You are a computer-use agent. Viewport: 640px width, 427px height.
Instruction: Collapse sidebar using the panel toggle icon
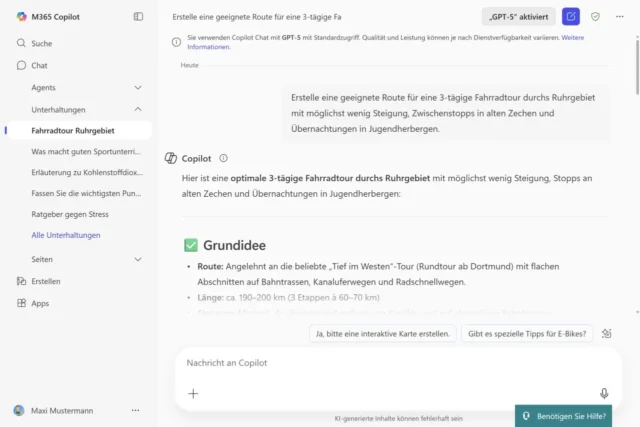click(x=138, y=16)
